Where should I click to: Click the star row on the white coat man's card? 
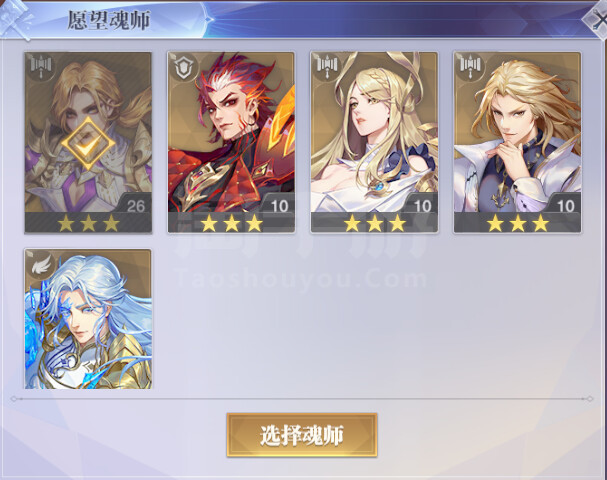click(x=518, y=223)
